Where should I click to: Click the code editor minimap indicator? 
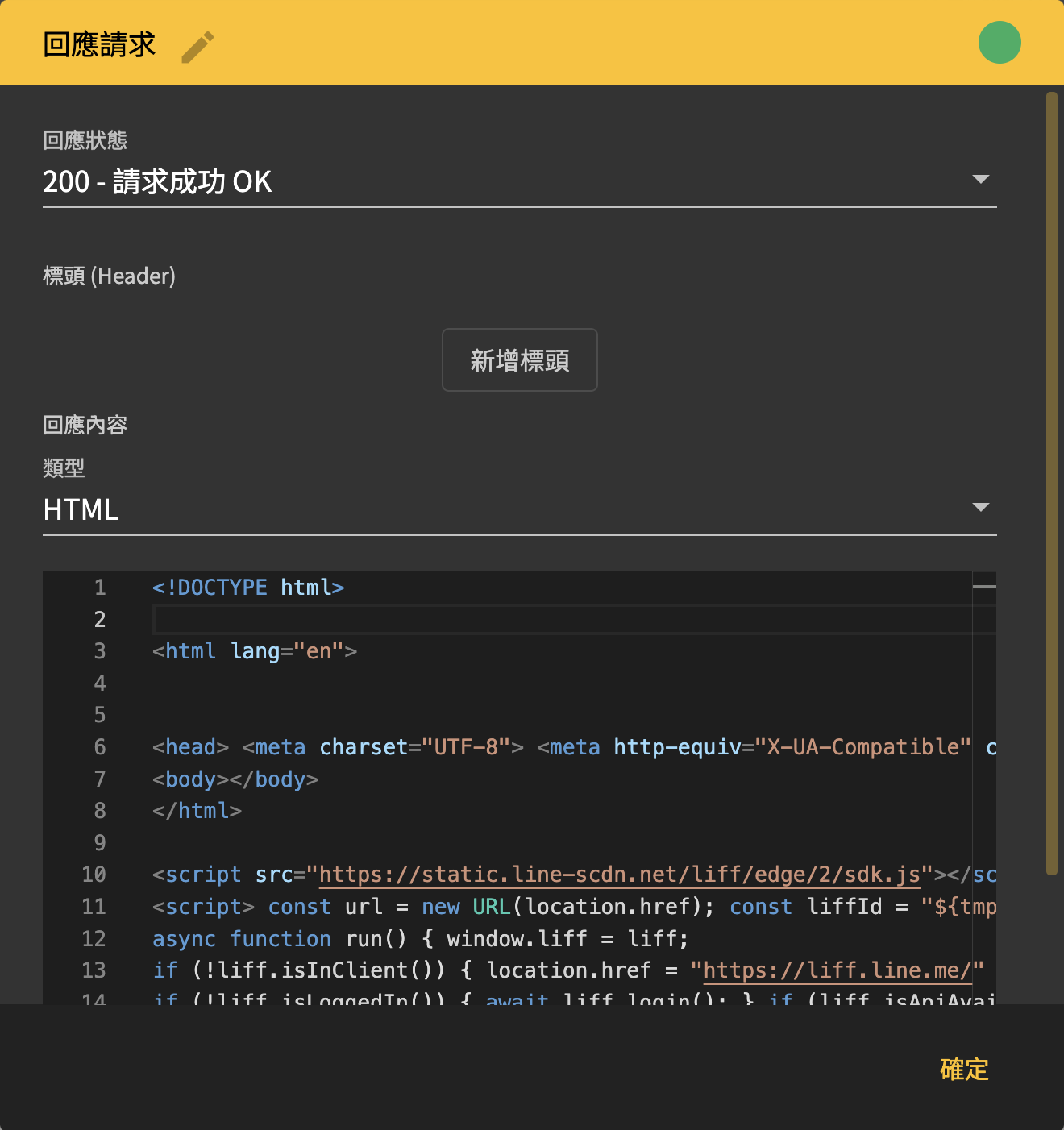(x=984, y=587)
